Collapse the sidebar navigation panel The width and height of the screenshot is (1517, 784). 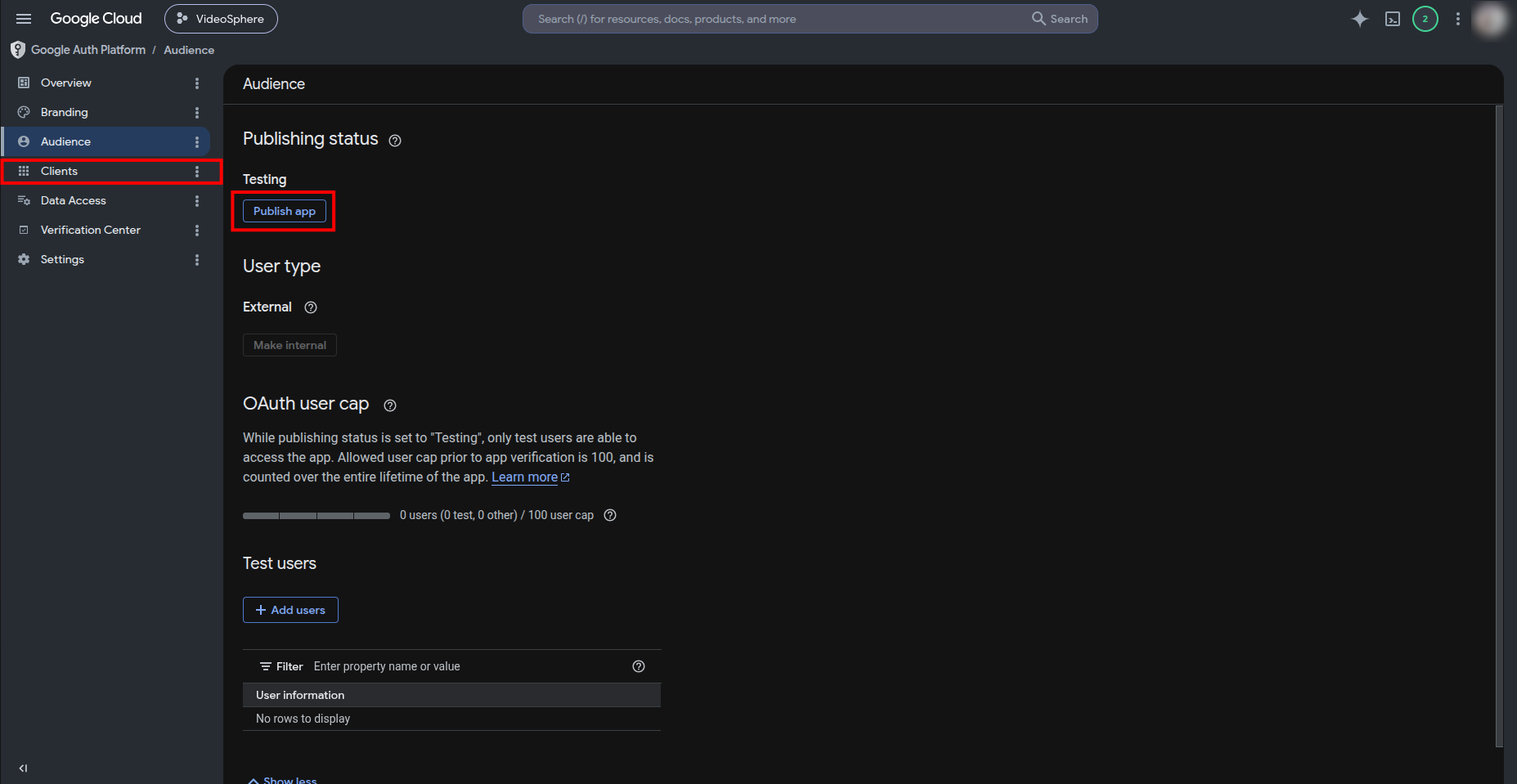tap(23, 768)
